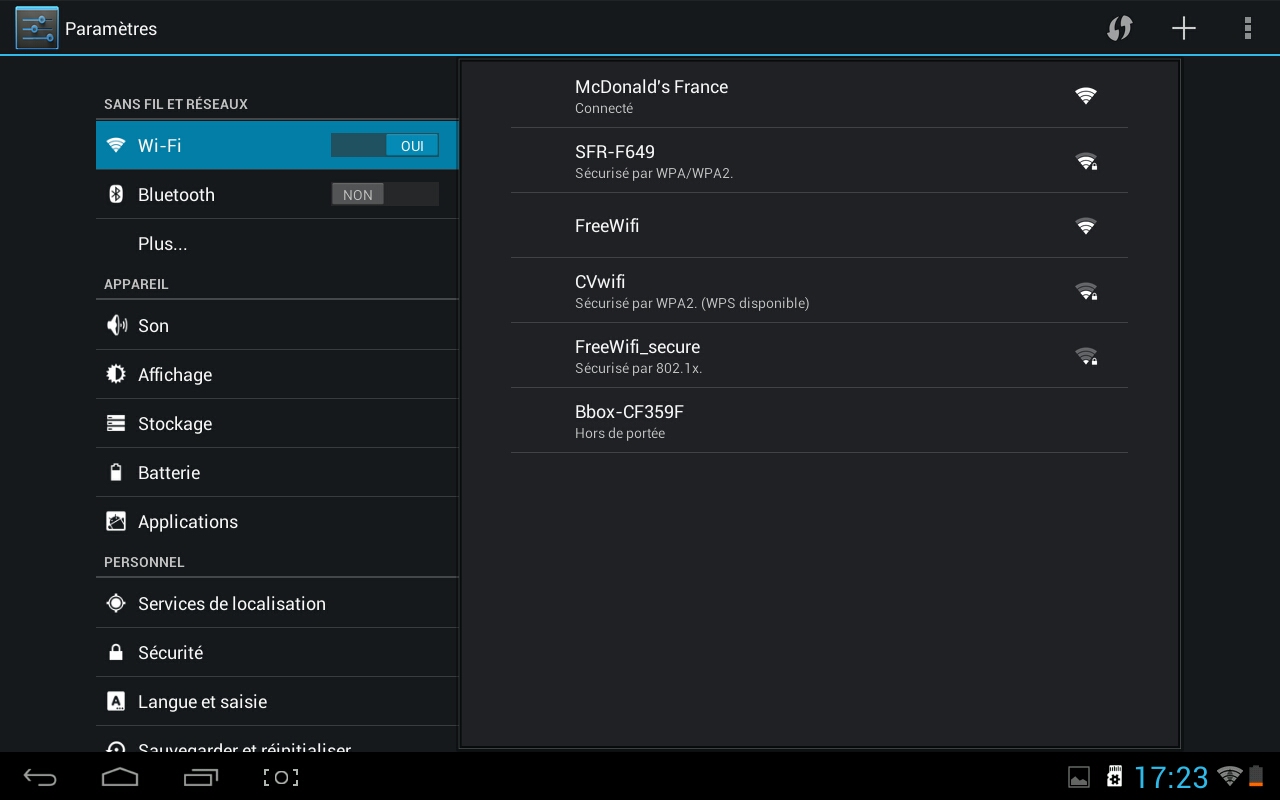Tap 'Sécurisé par WPA2. (WPS disponible)' text

pos(692,303)
